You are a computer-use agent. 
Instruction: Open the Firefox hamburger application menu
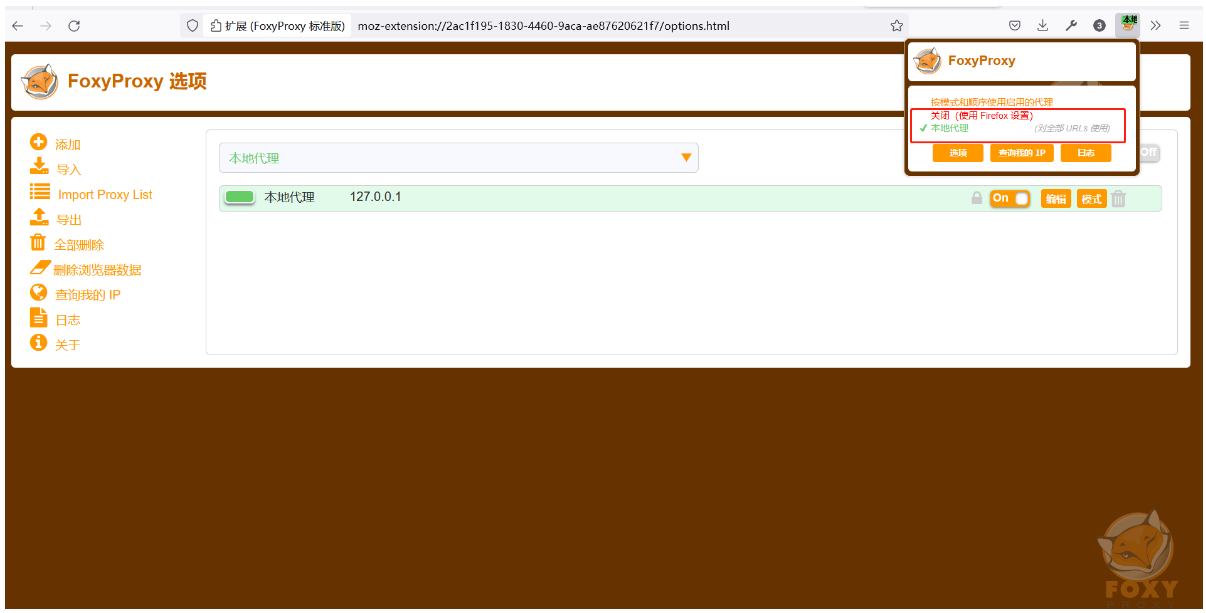1184,26
